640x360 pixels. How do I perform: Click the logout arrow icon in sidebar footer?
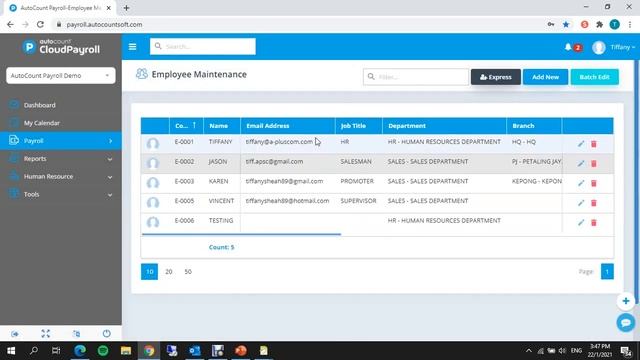15,334
